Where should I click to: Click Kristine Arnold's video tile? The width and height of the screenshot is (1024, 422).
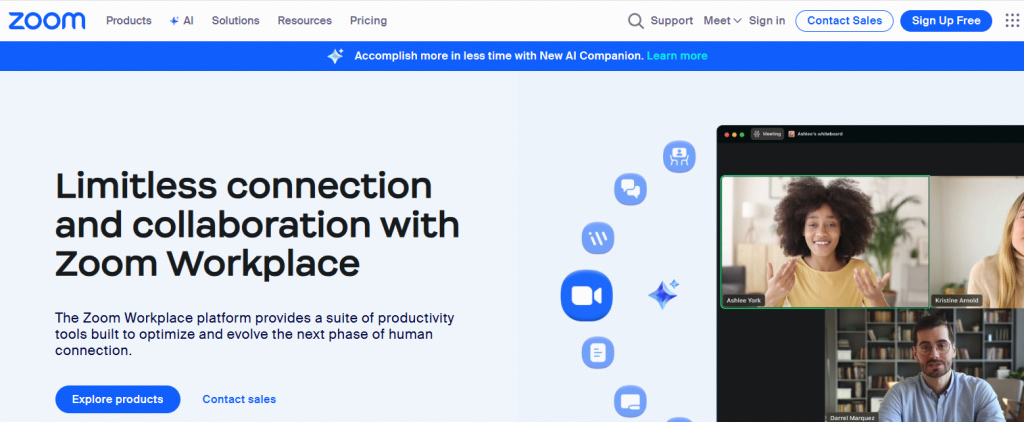point(977,242)
